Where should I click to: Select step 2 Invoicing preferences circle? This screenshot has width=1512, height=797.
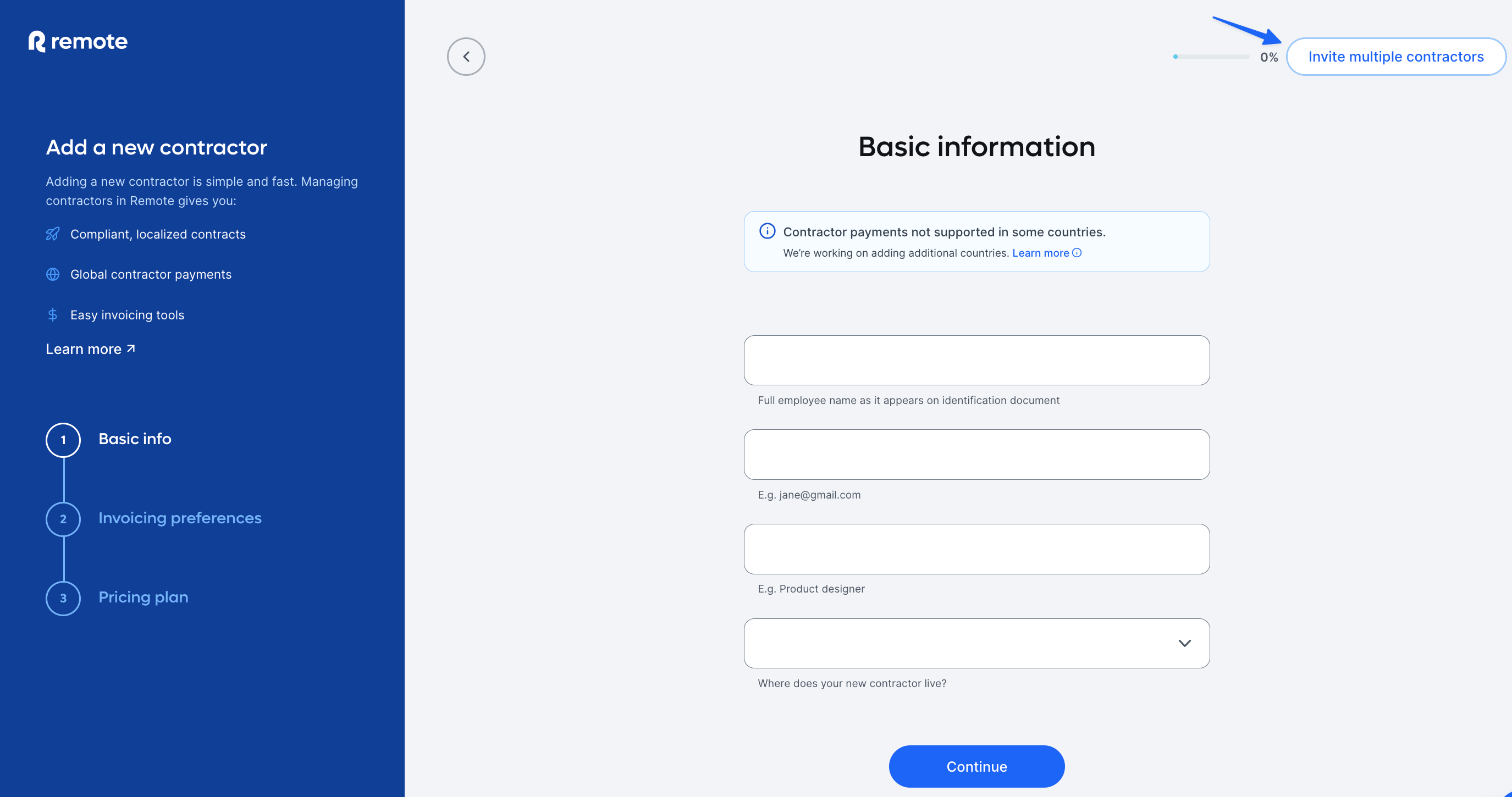[63, 519]
